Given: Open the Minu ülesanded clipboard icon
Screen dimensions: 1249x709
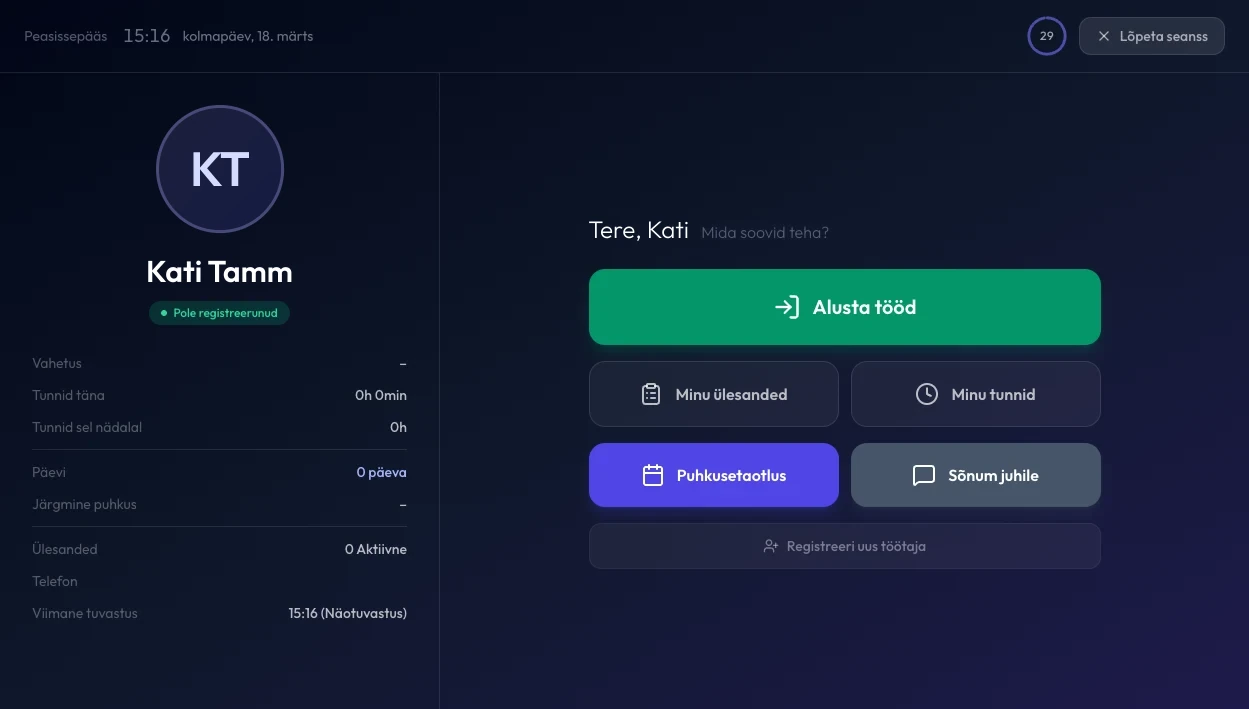Looking at the screenshot, I should (x=651, y=394).
